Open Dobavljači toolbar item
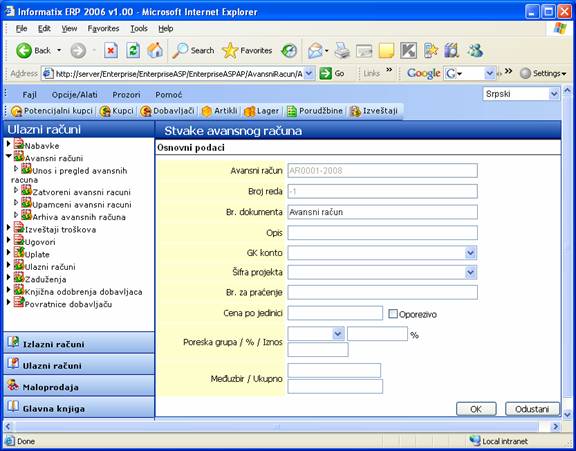Image resolution: width=576 pixels, height=451 pixels. [167, 111]
